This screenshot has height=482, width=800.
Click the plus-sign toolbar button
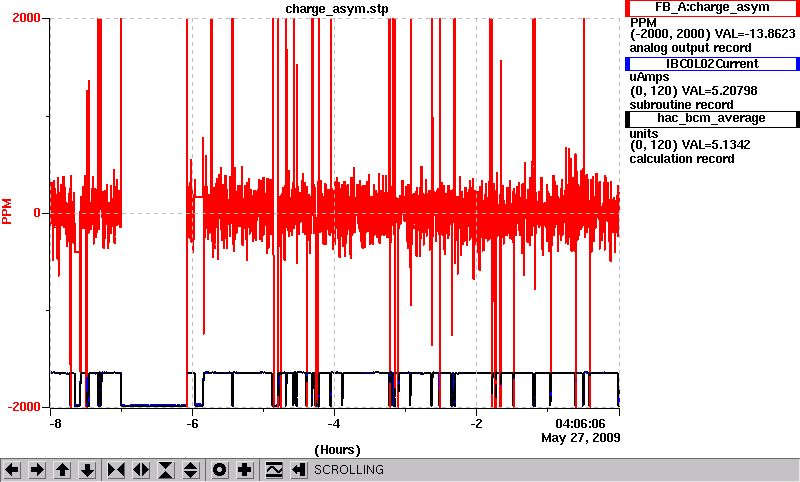point(245,470)
